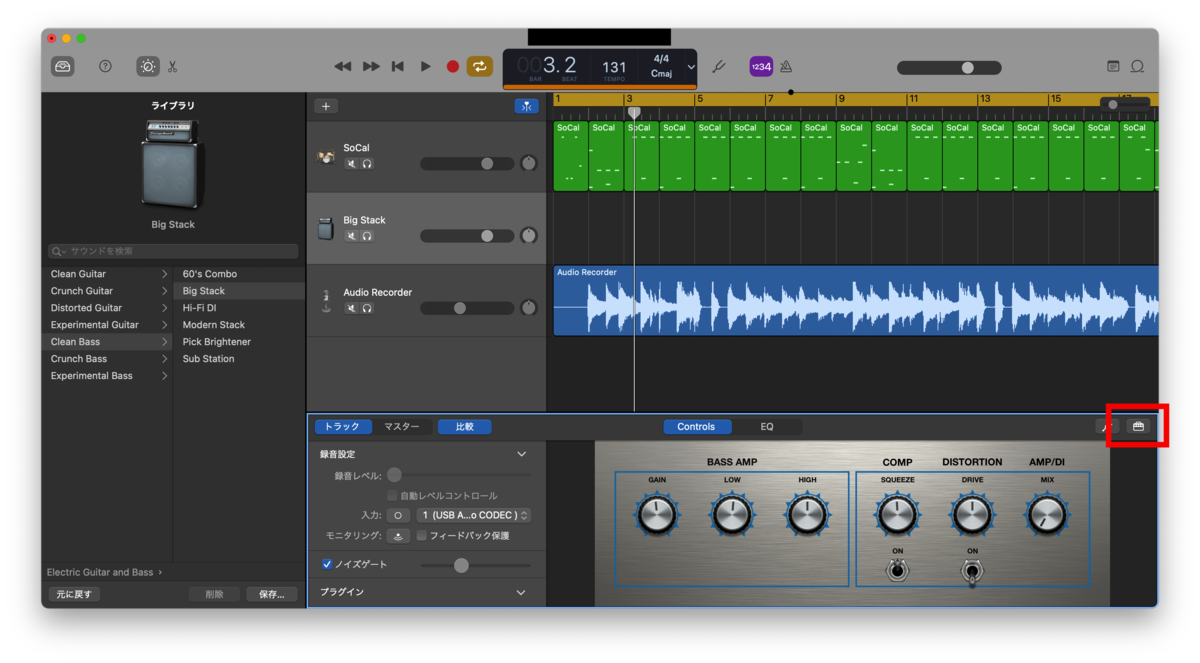Open the Loop Browser

click(x=1137, y=67)
